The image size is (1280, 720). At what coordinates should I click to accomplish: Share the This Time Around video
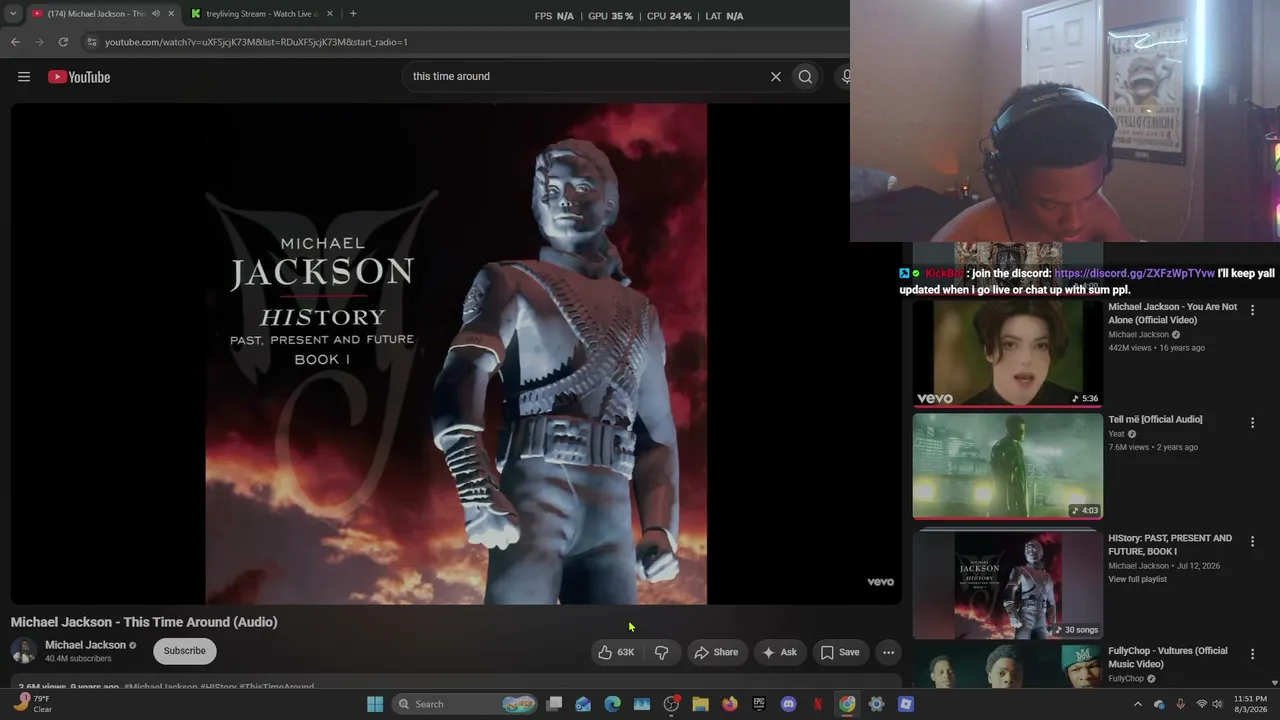pyautogui.click(x=716, y=652)
